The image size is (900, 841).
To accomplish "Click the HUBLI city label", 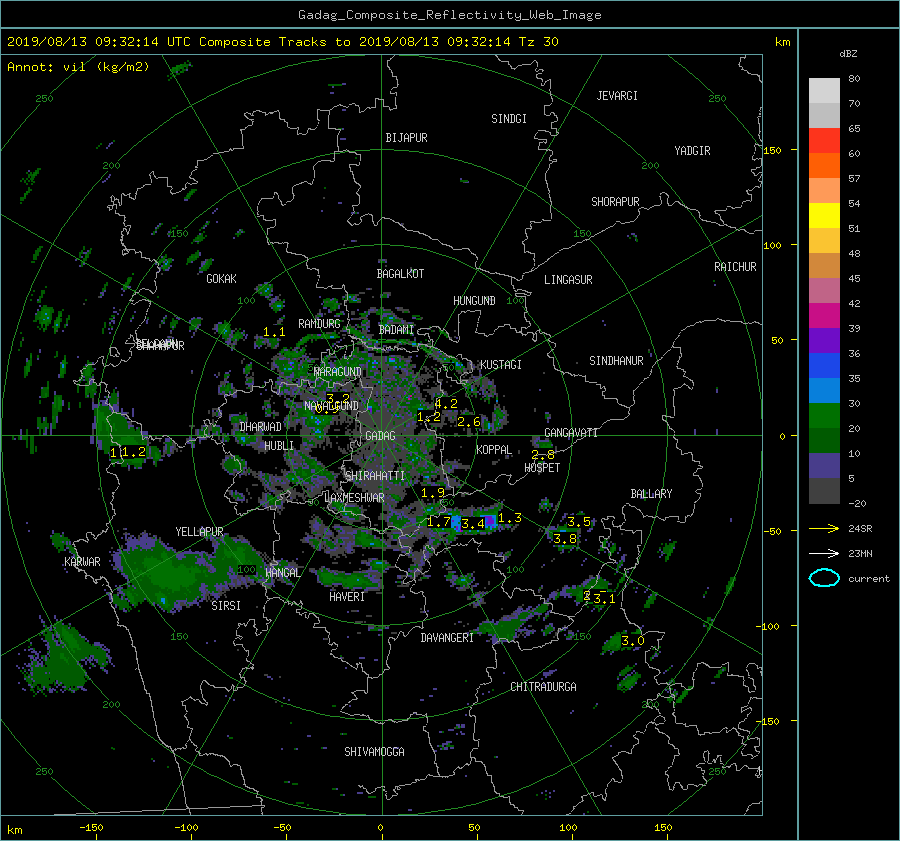I will point(279,445).
